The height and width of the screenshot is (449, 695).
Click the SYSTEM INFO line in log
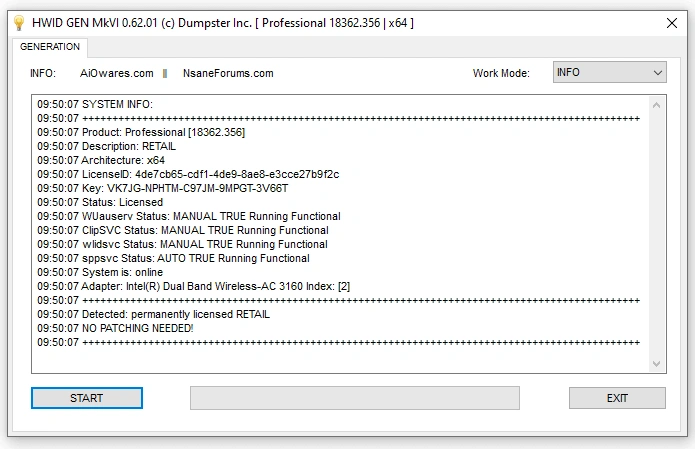click(95, 104)
